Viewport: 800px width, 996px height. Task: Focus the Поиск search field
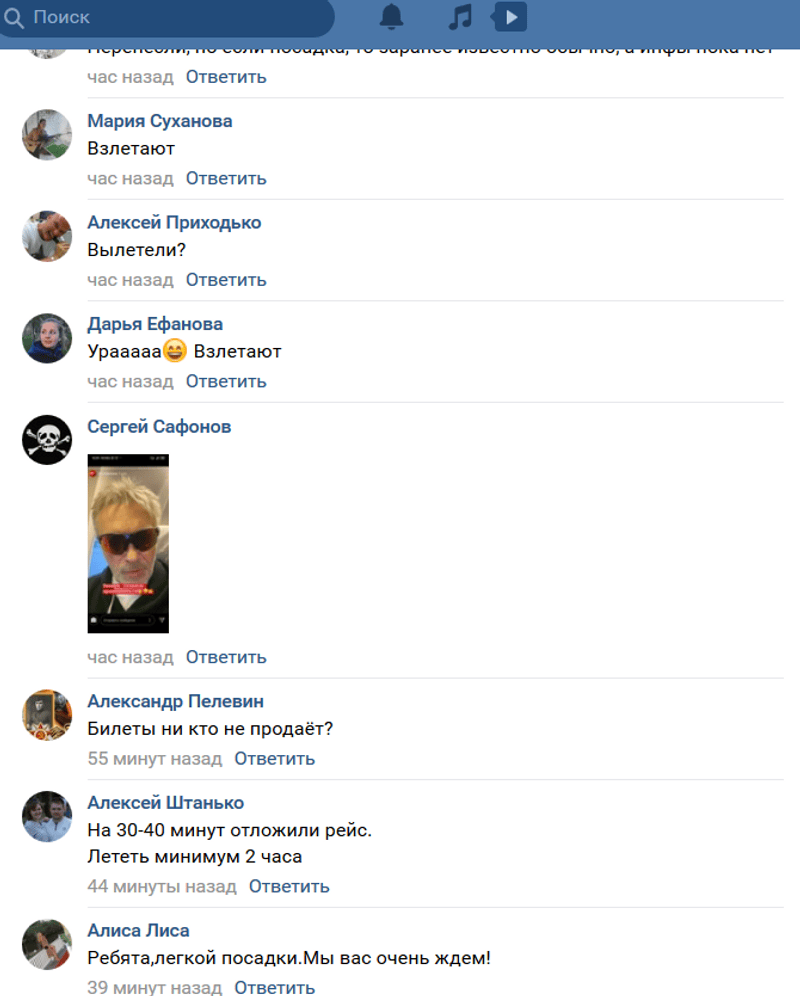[166, 18]
